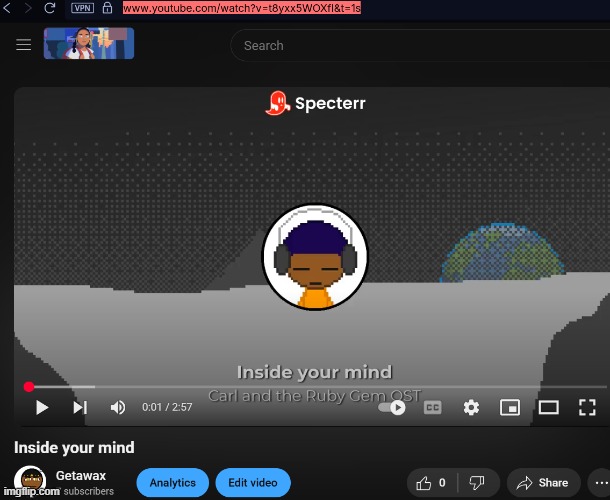This screenshot has width=610, height=500.
Task: Mute the video with the speaker icon
Action: pos(117,407)
